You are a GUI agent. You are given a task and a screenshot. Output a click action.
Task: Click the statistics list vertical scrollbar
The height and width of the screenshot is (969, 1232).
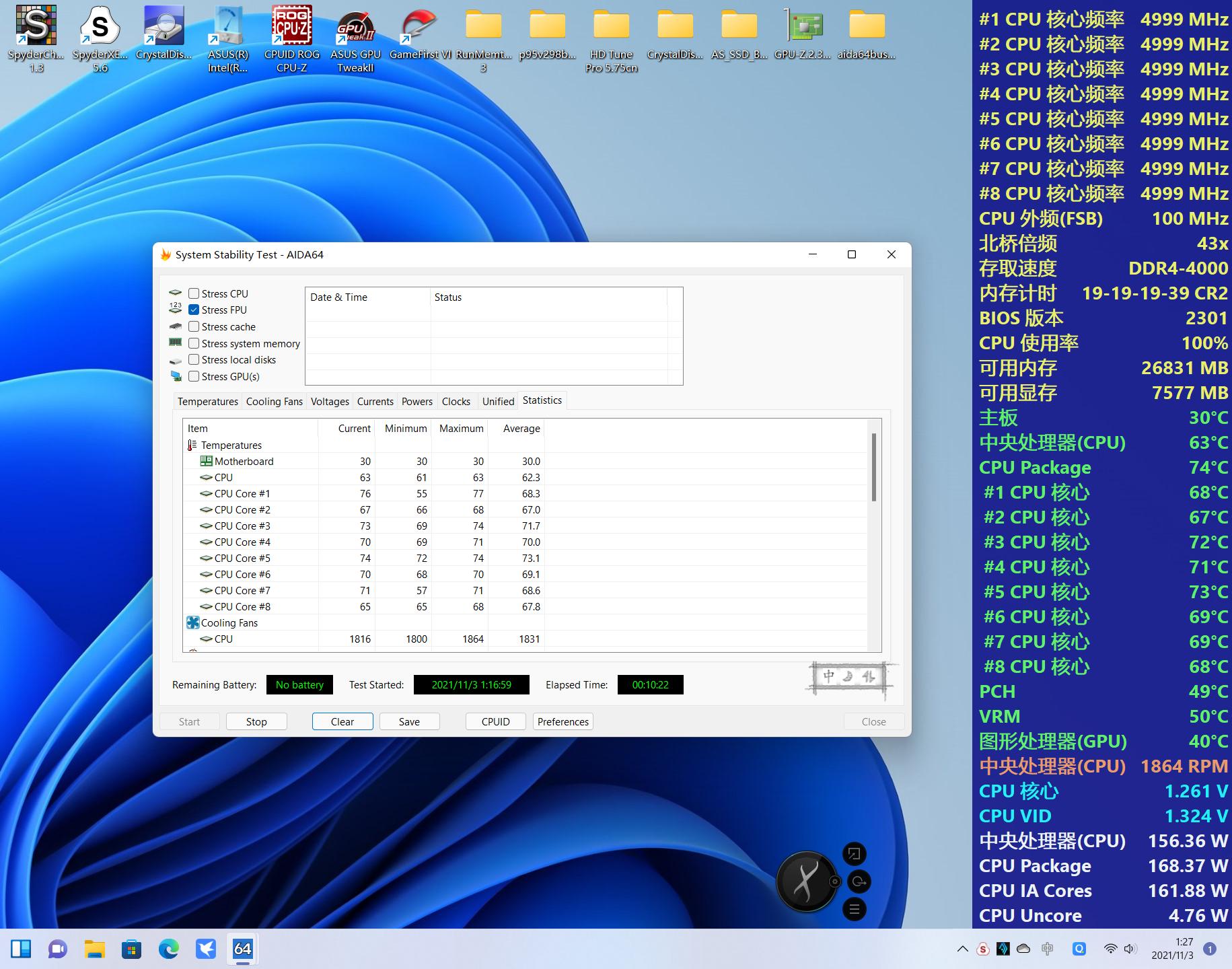874,467
